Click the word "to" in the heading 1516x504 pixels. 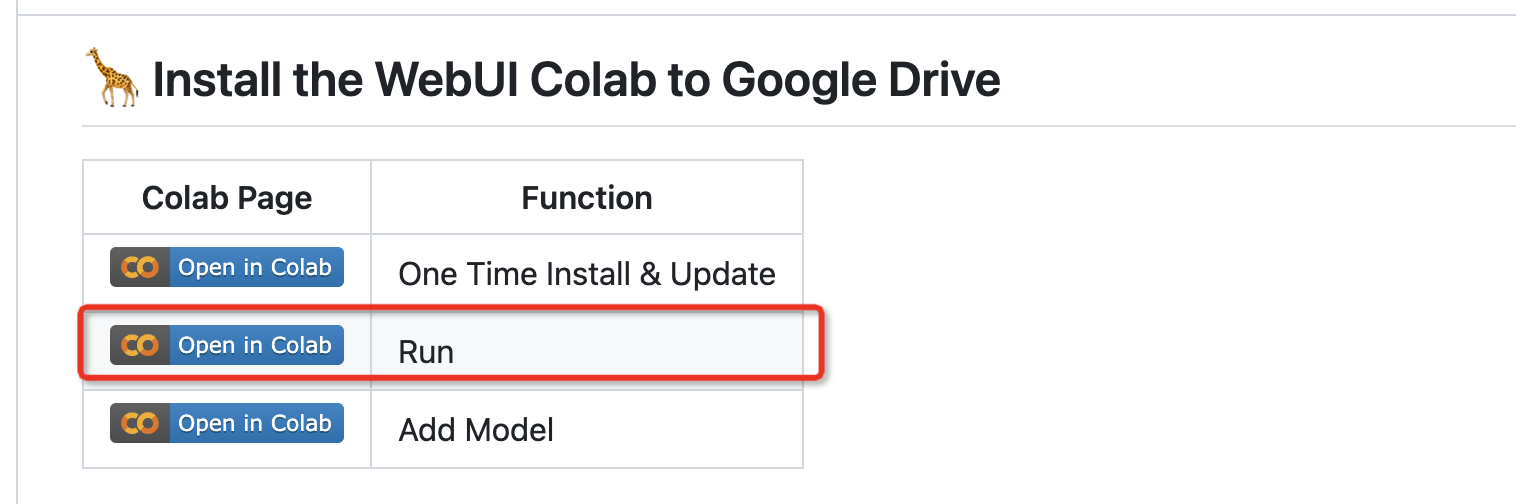(686, 80)
